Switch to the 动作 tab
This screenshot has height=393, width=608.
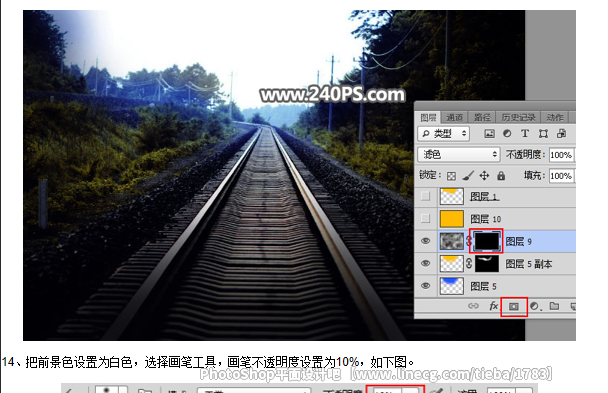coord(554,117)
